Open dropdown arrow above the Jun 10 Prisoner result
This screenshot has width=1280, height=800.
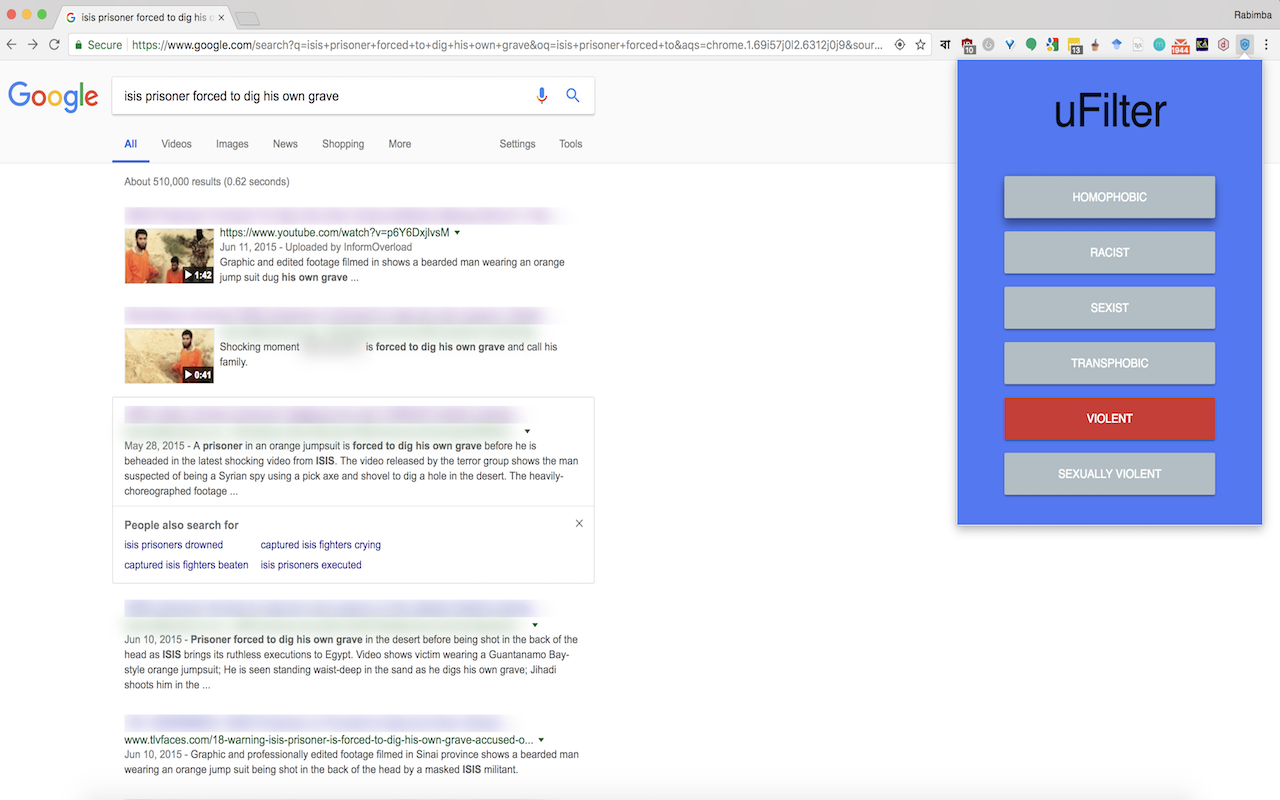[536, 625]
